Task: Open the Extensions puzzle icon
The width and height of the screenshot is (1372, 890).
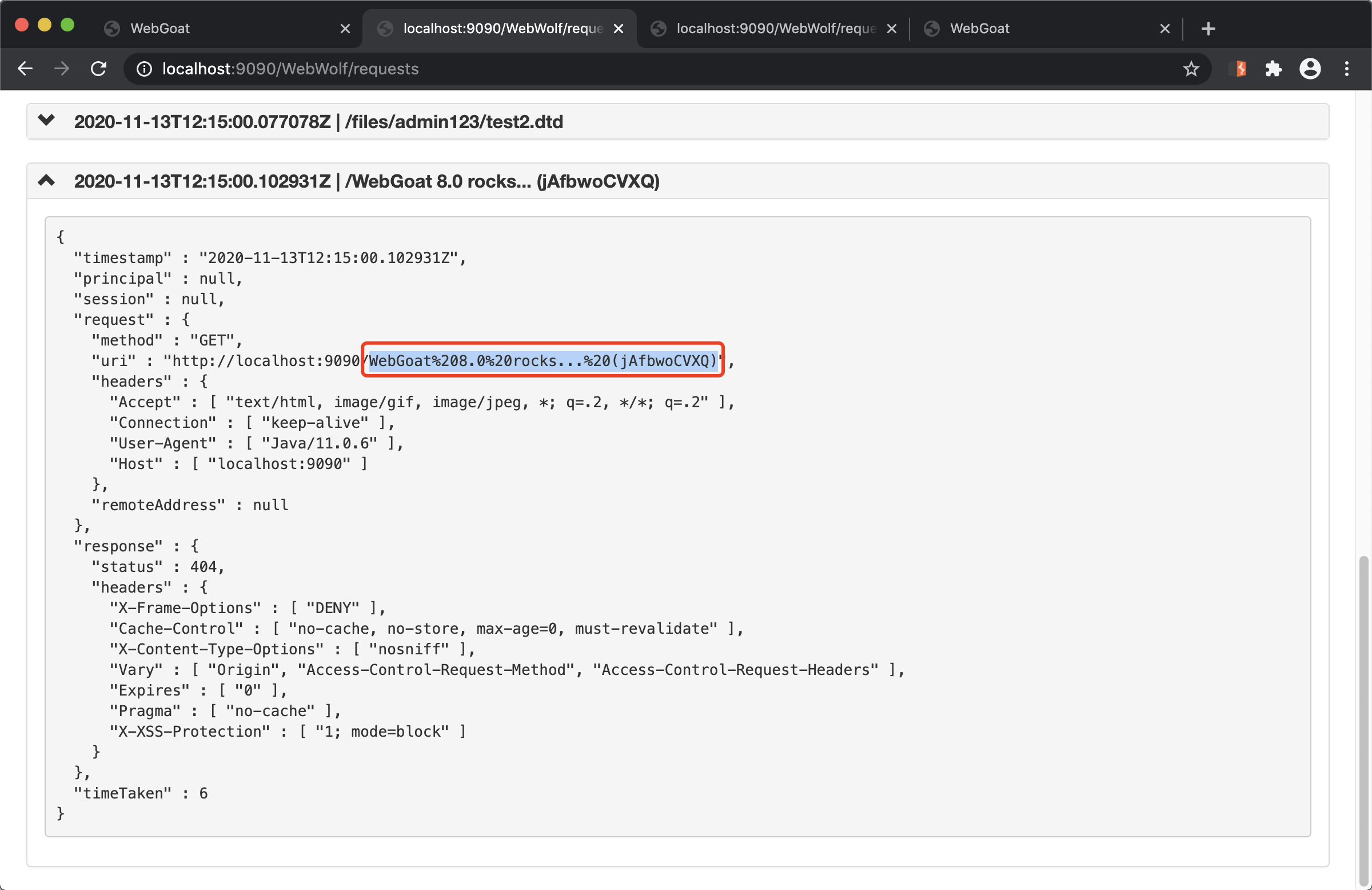Action: [x=1273, y=69]
